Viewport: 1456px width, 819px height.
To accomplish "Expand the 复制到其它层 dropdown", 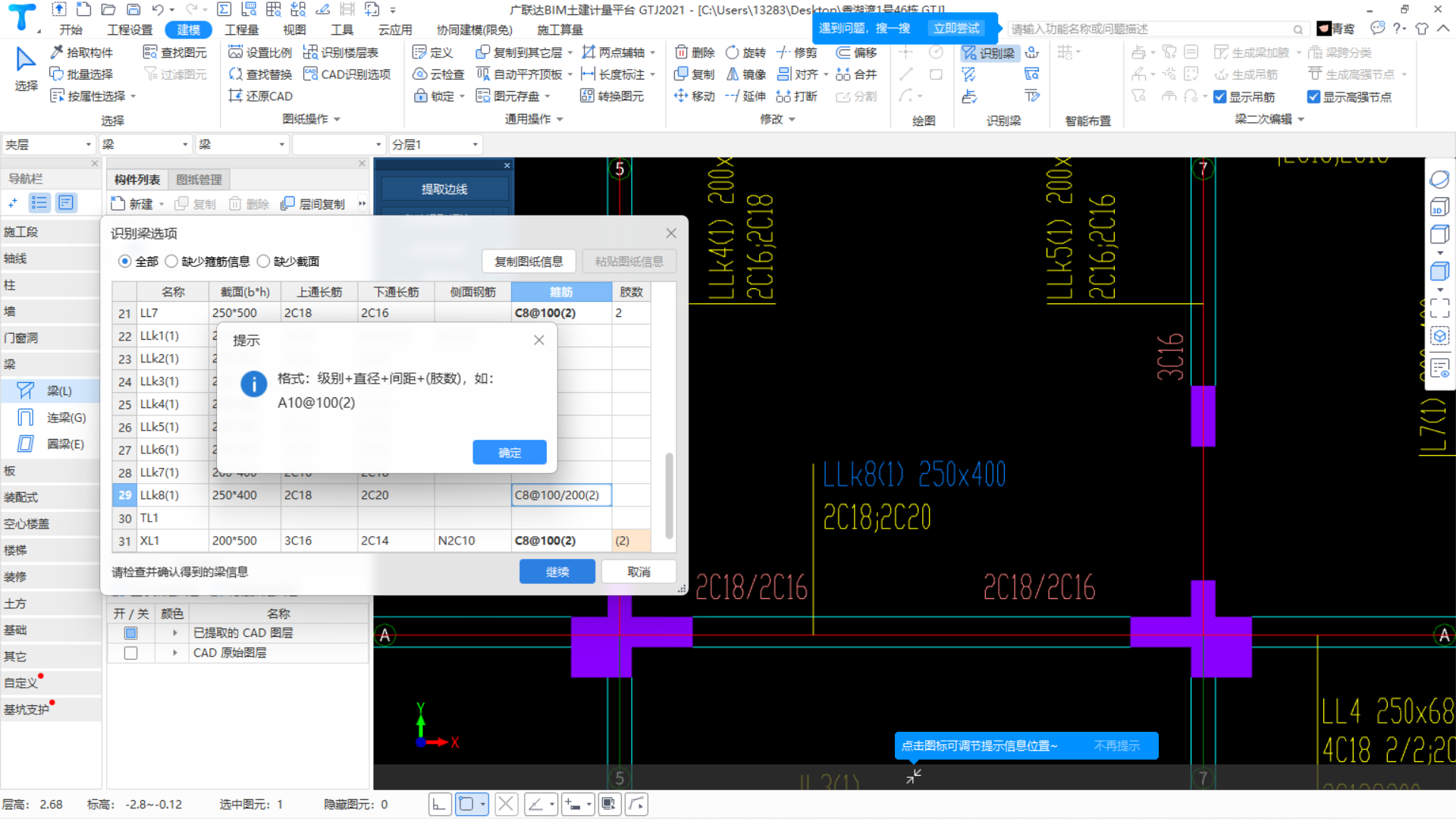I will point(570,53).
